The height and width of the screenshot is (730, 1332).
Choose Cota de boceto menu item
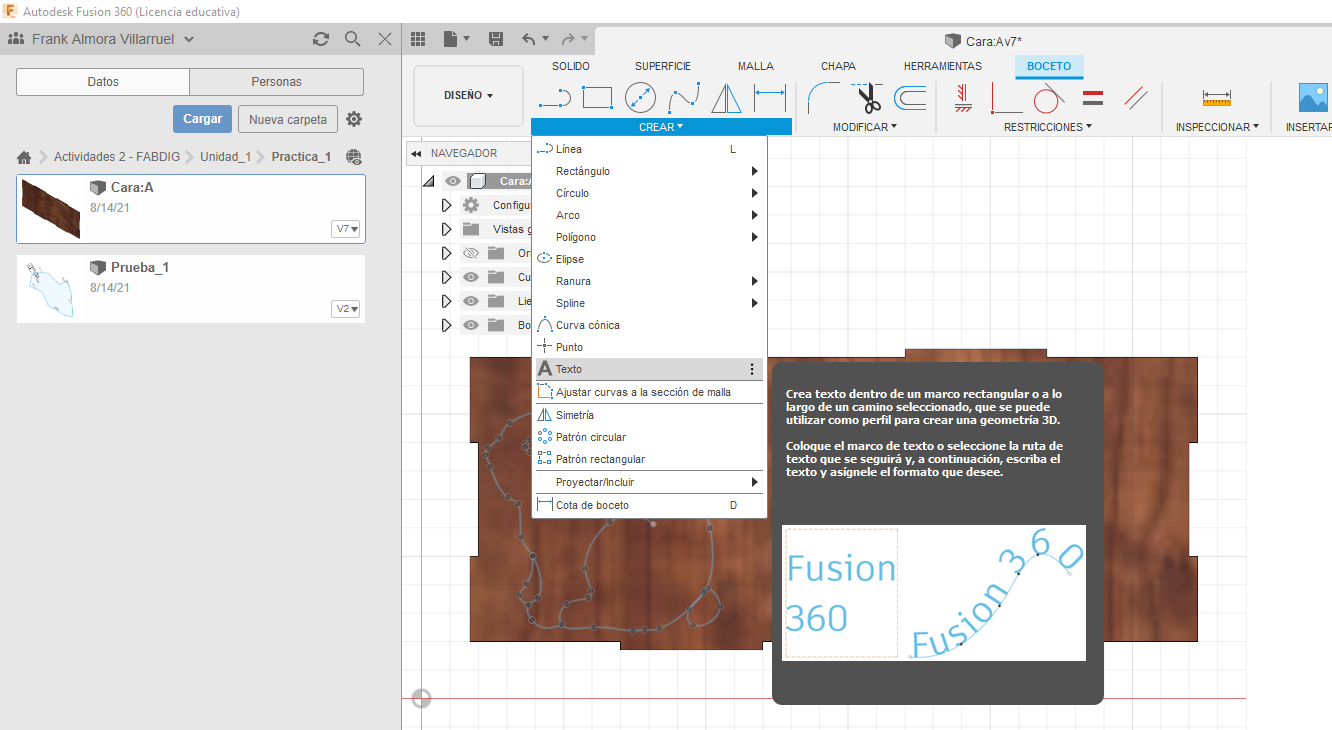click(649, 505)
